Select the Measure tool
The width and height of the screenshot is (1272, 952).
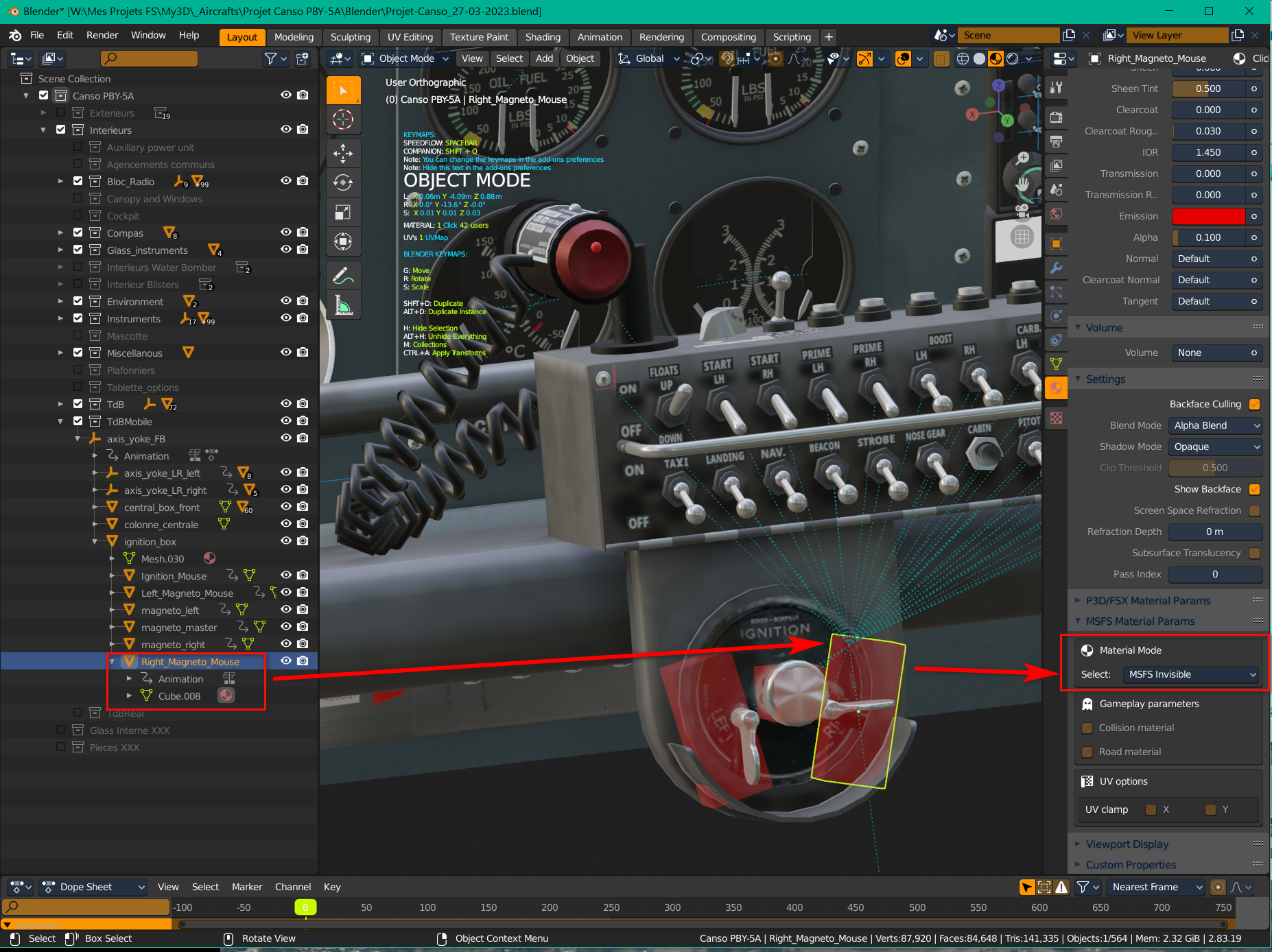pos(343,306)
